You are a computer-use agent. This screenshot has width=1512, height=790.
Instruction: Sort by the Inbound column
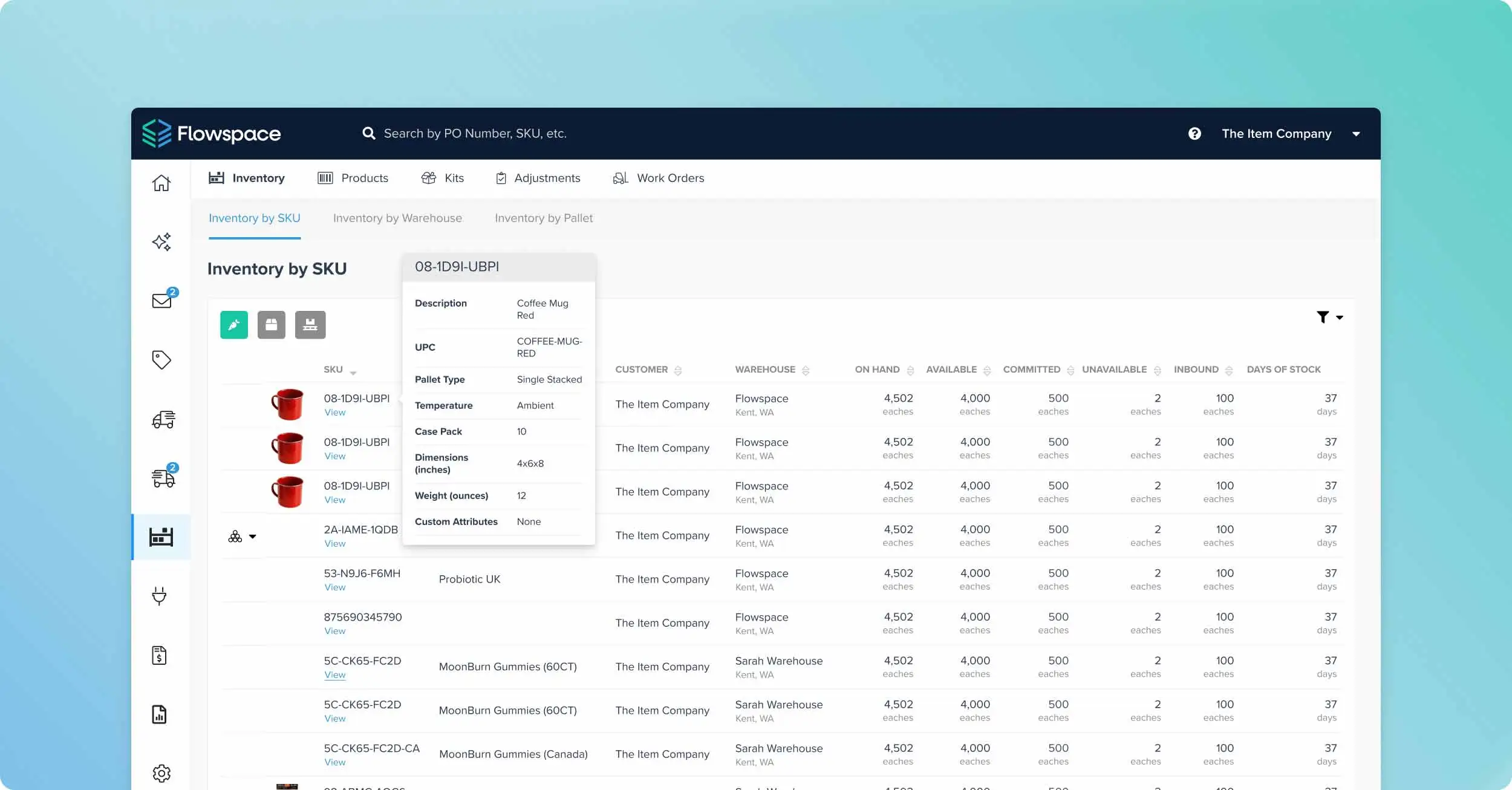pyautogui.click(x=1228, y=370)
